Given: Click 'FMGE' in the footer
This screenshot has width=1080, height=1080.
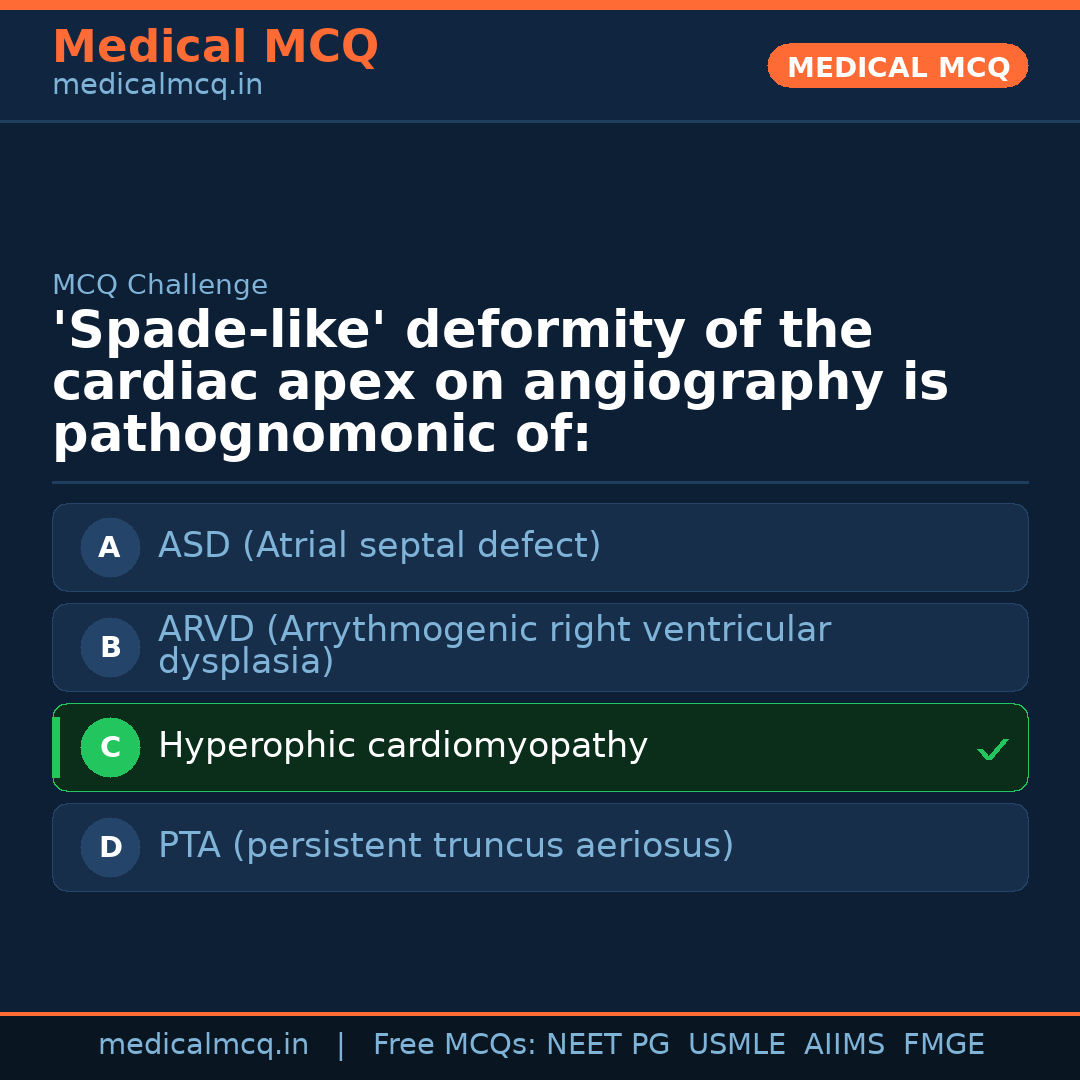Looking at the screenshot, I should pyautogui.click(x=943, y=1045).
